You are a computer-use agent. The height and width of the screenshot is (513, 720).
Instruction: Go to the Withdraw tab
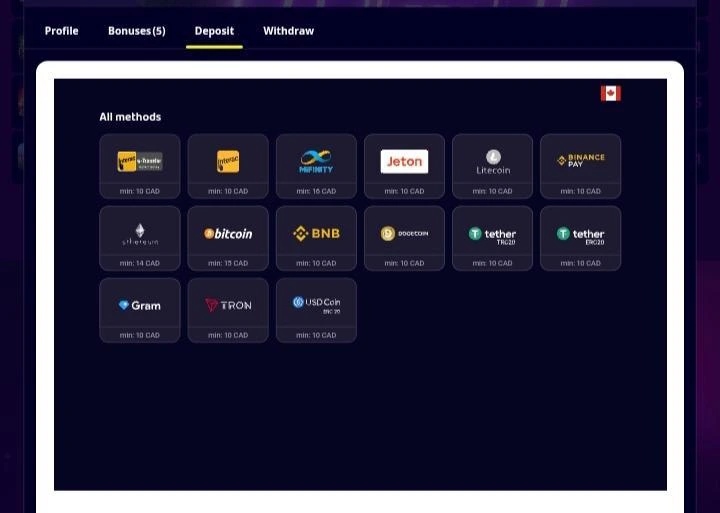pos(288,31)
